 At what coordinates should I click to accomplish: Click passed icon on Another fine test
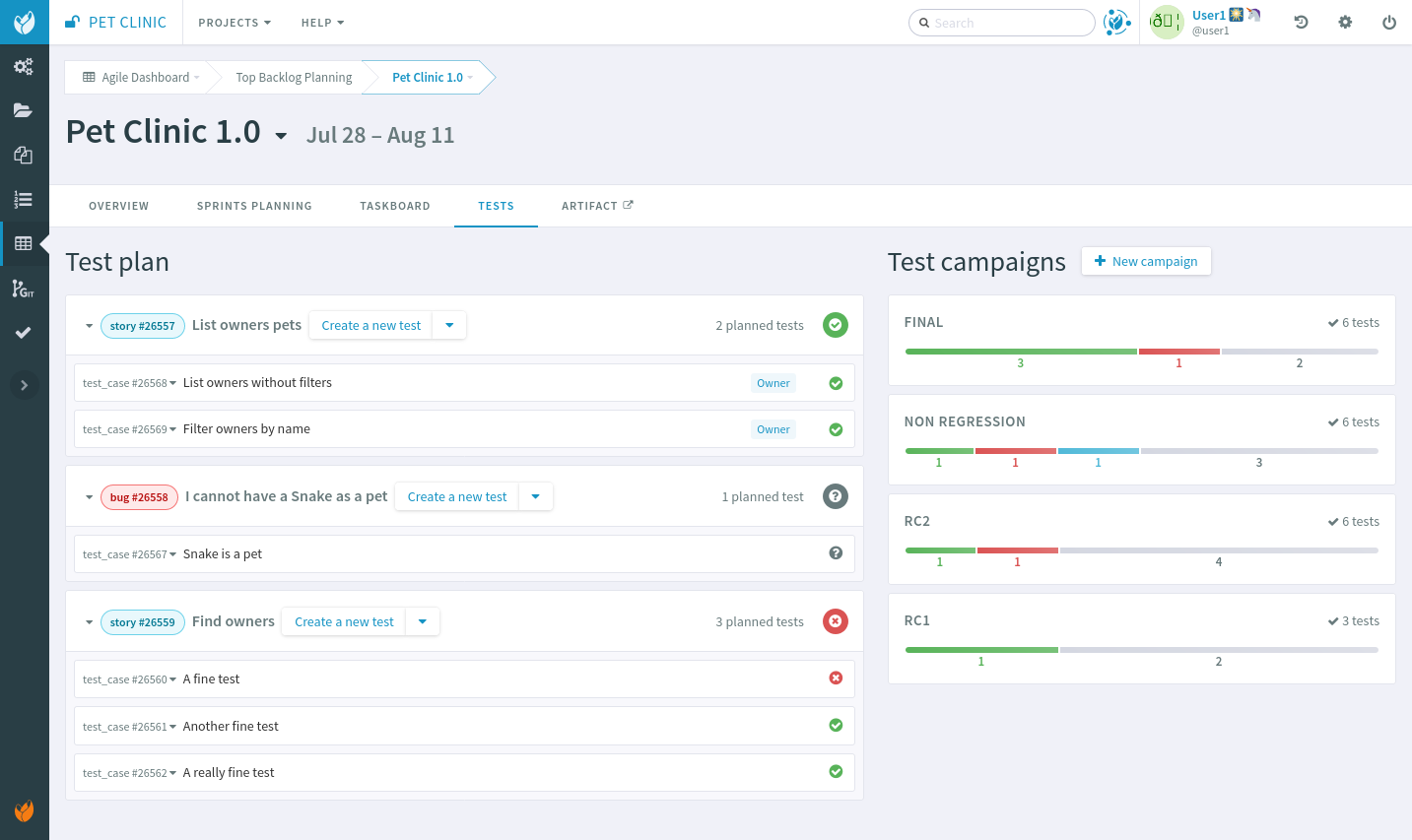836,726
